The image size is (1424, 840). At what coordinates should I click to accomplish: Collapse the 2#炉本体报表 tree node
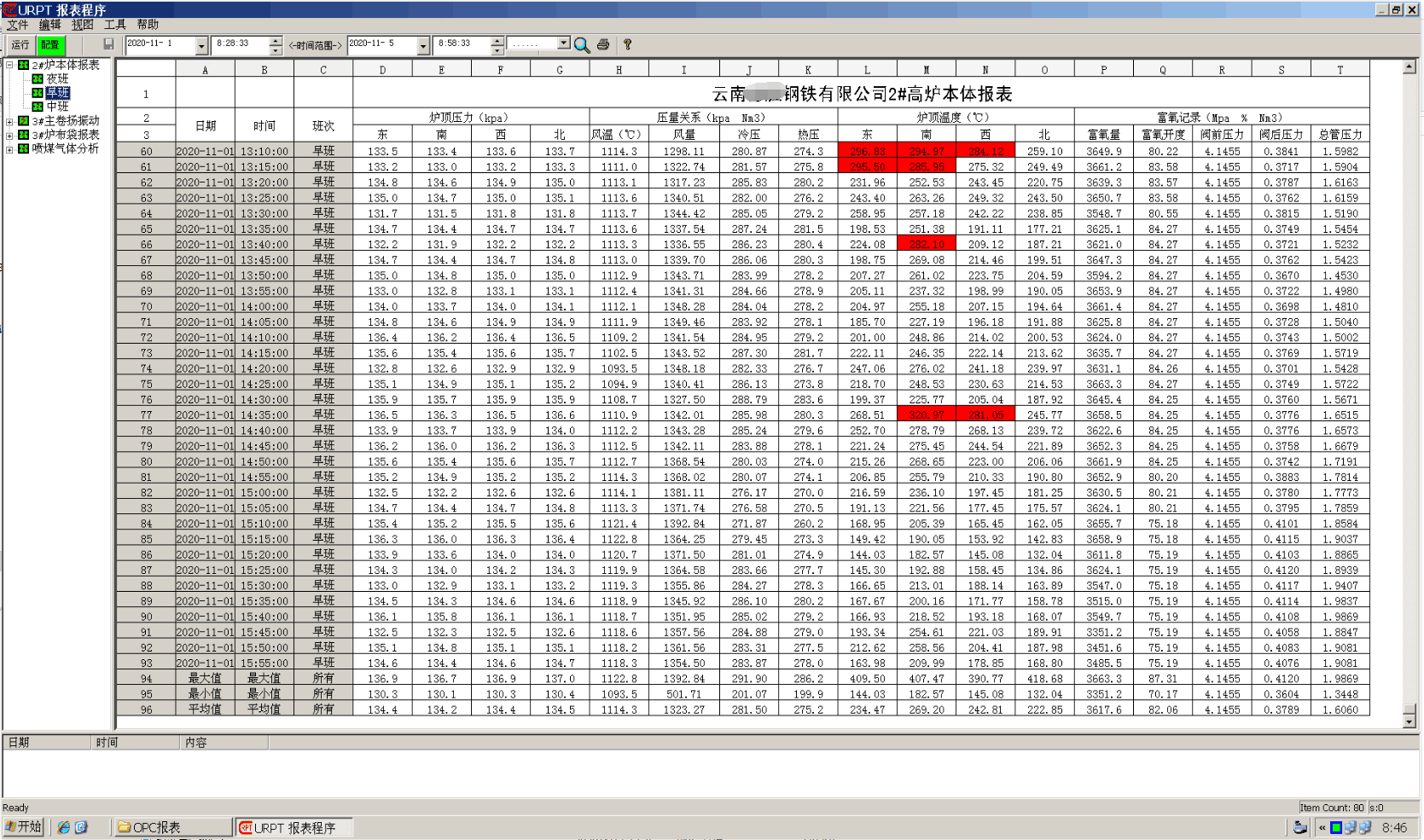(9, 65)
